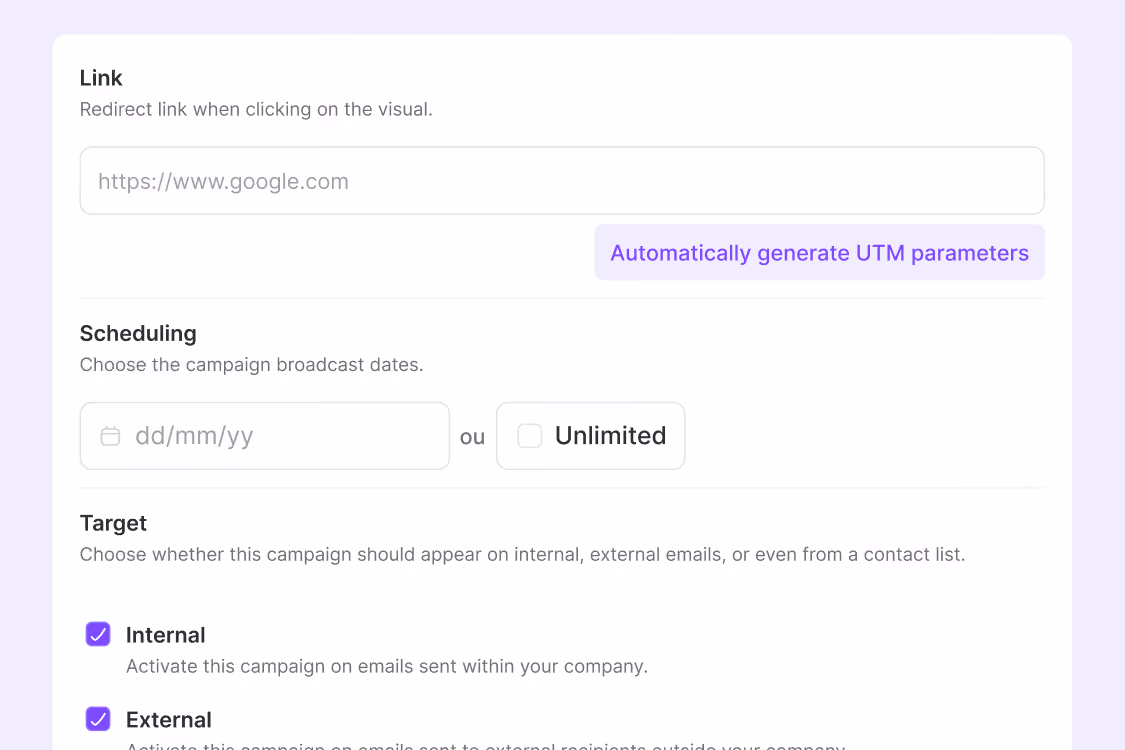
Task: Uncheck the External target checkbox
Action: (98, 719)
